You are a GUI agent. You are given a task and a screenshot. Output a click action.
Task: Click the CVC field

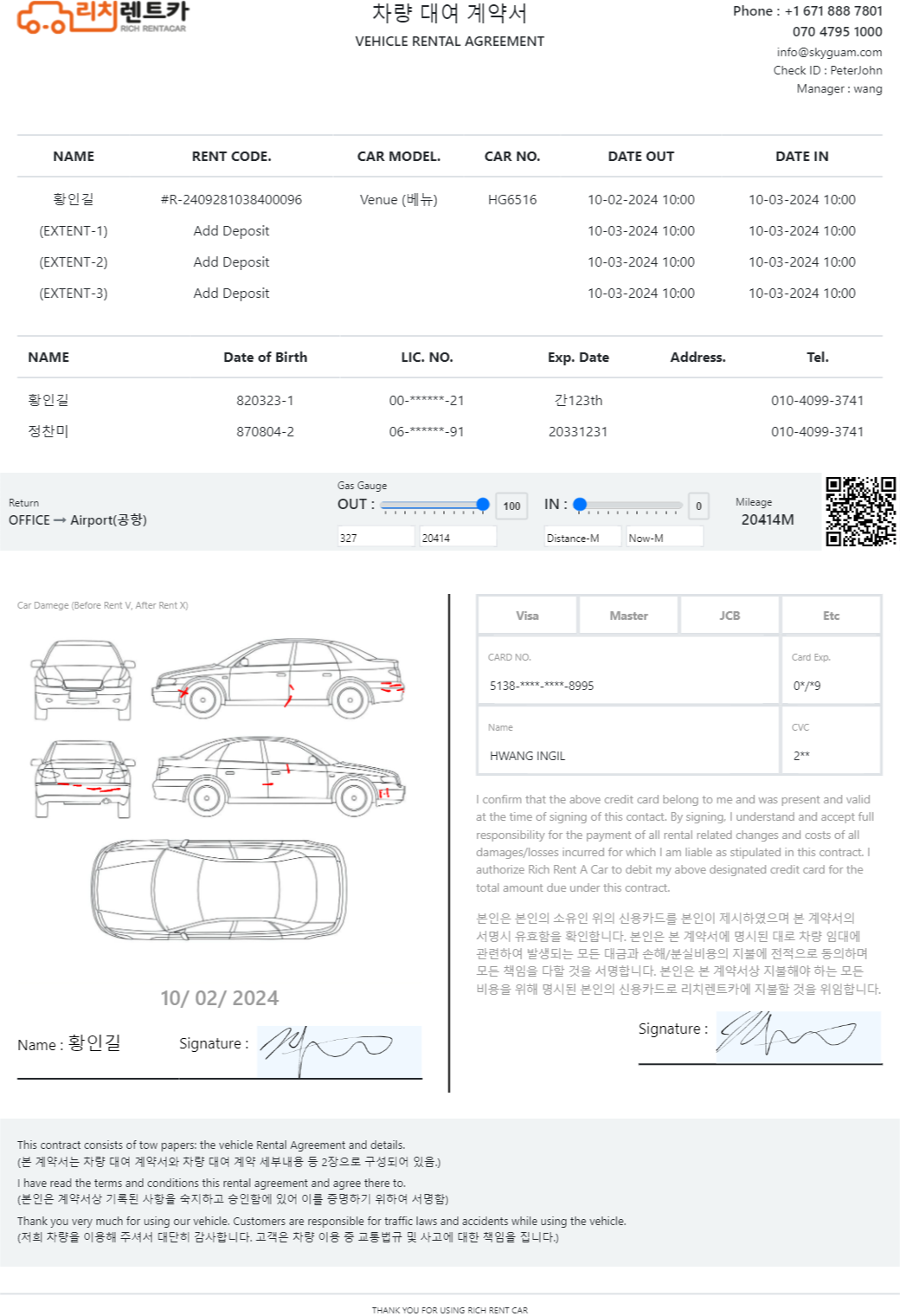pos(831,740)
